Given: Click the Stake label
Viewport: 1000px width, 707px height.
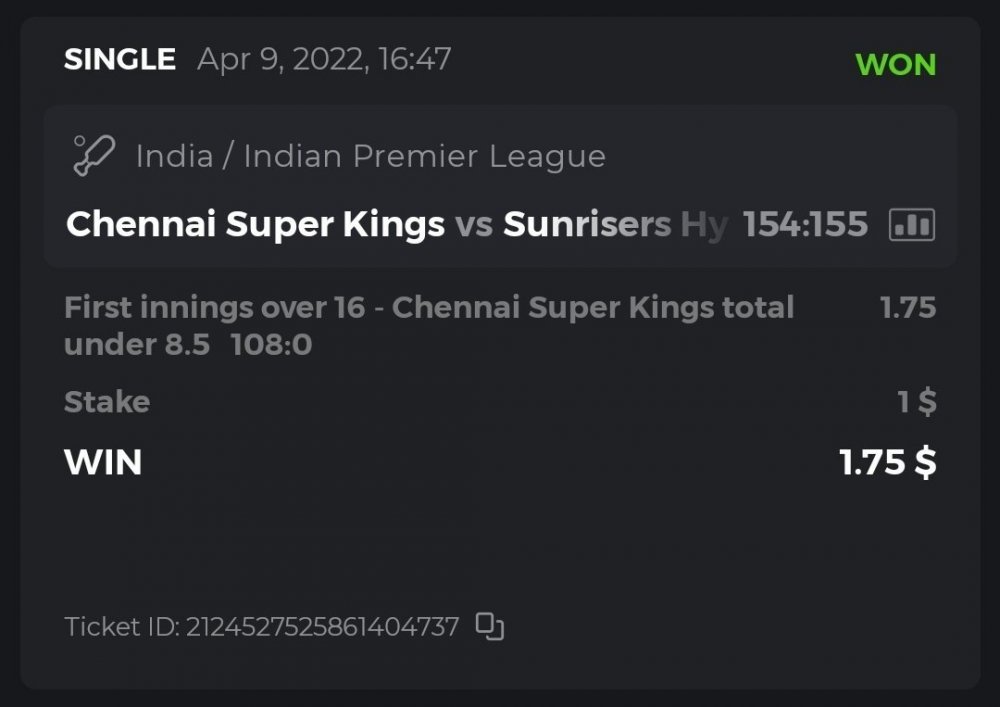Looking at the screenshot, I should [x=107, y=402].
